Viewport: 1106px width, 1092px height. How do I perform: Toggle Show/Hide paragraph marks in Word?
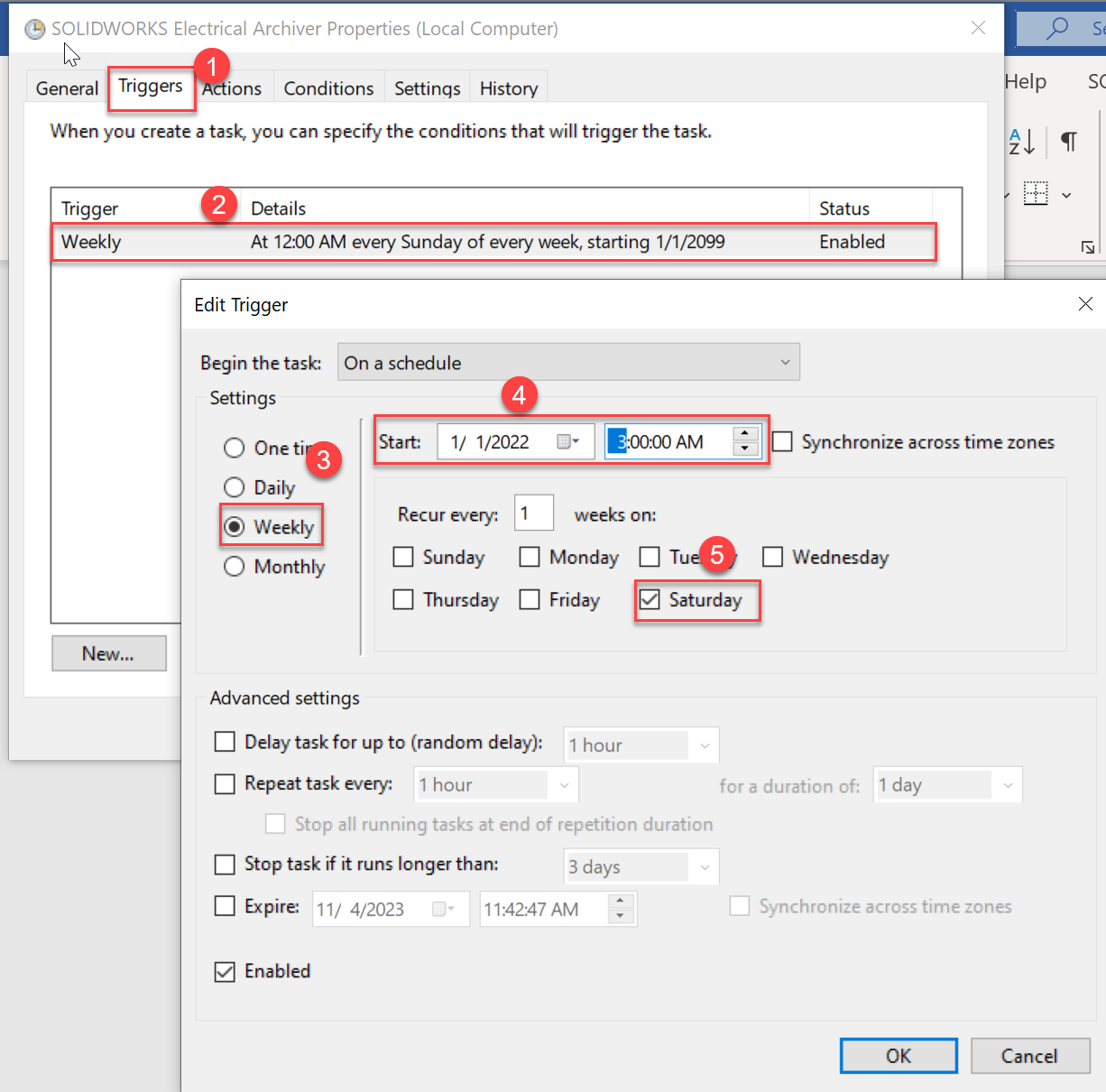(x=1070, y=142)
